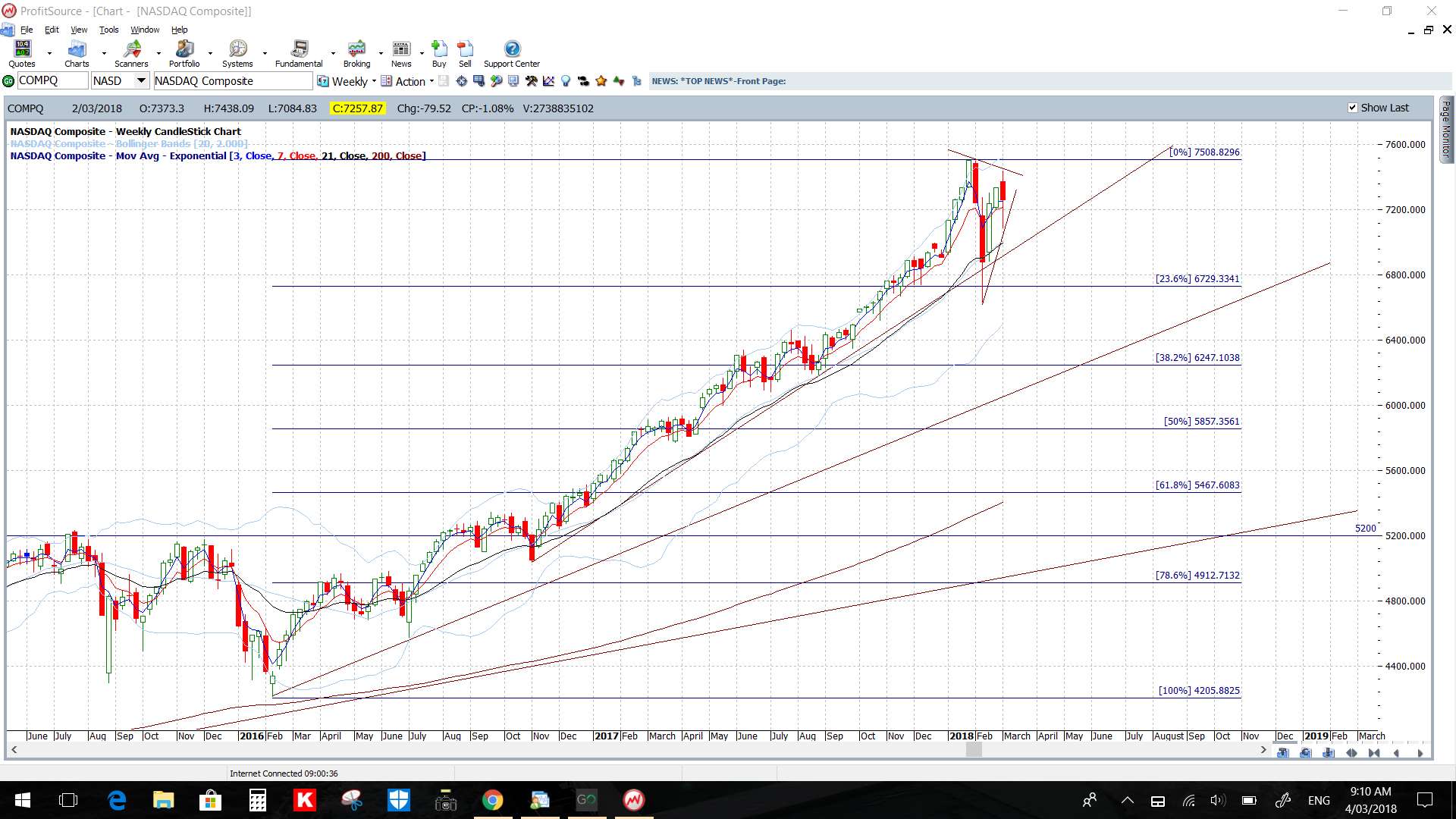Expand the Quotes dropdown arrow
The height and width of the screenshot is (819, 1456).
click(x=49, y=54)
